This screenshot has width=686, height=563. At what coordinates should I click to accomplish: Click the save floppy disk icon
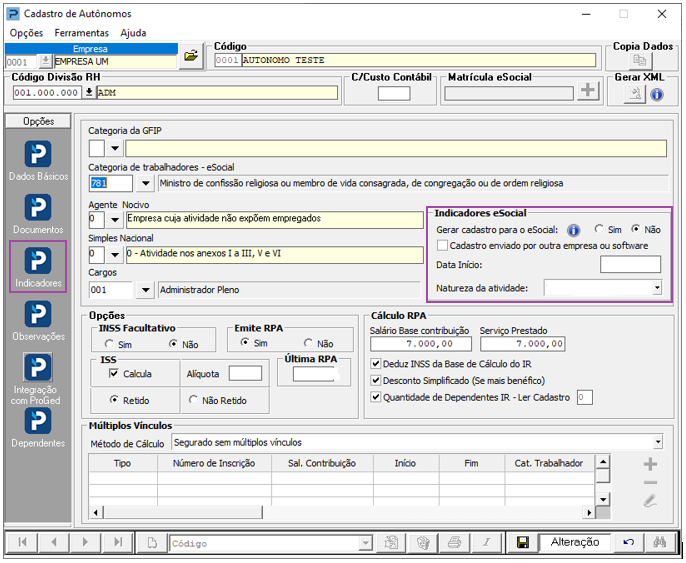coord(522,542)
